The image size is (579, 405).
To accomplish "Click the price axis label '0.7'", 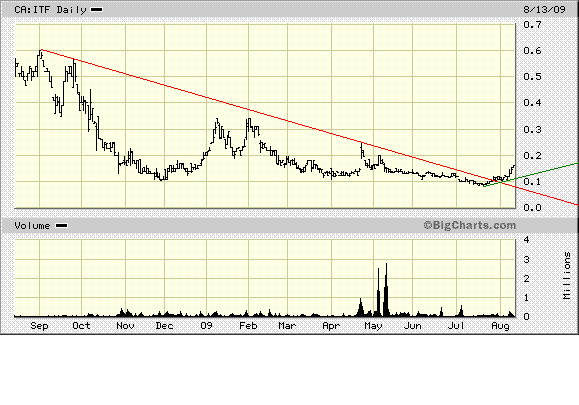I will coord(532,24).
